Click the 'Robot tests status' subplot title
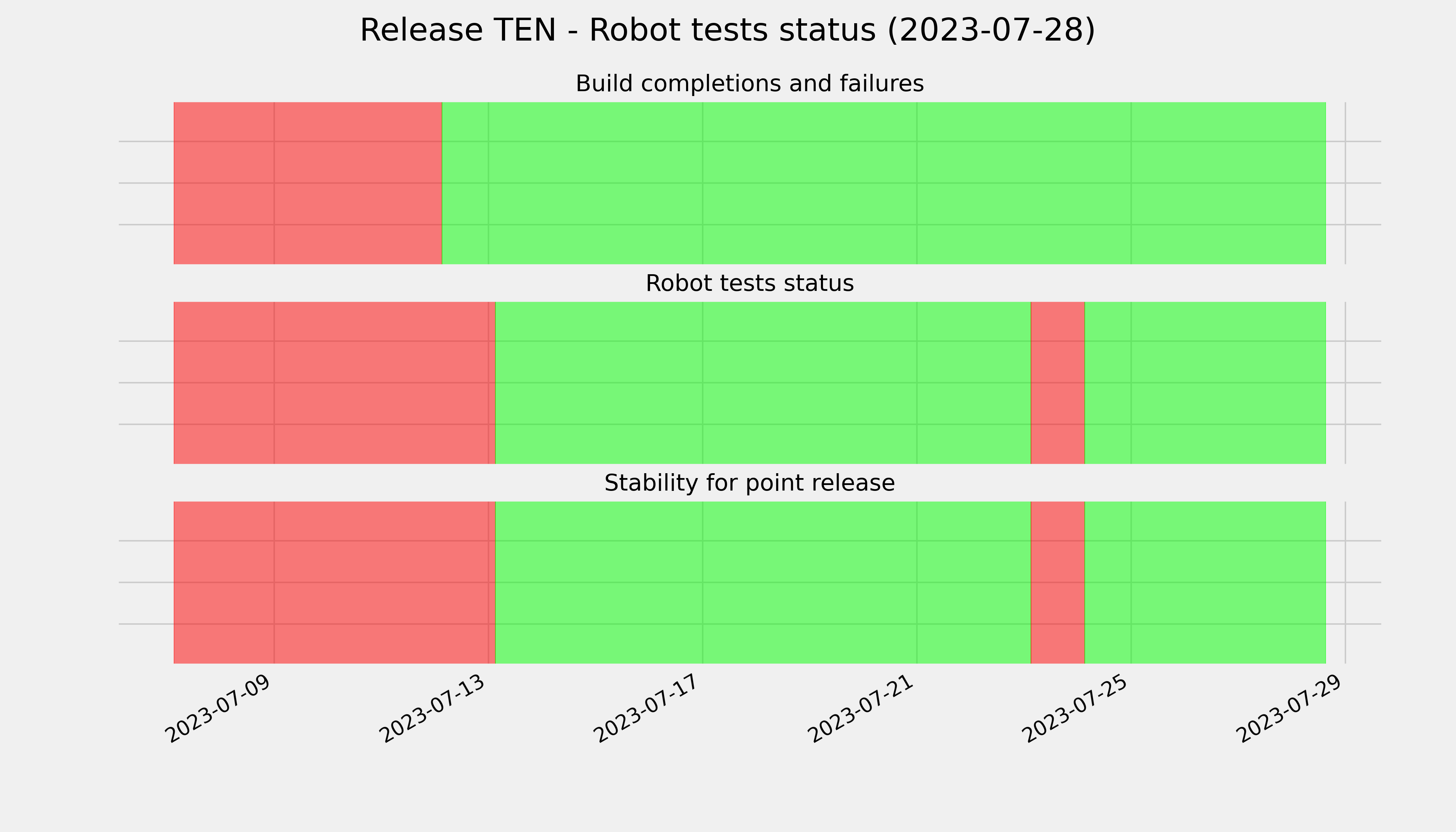 [x=749, y=284]
